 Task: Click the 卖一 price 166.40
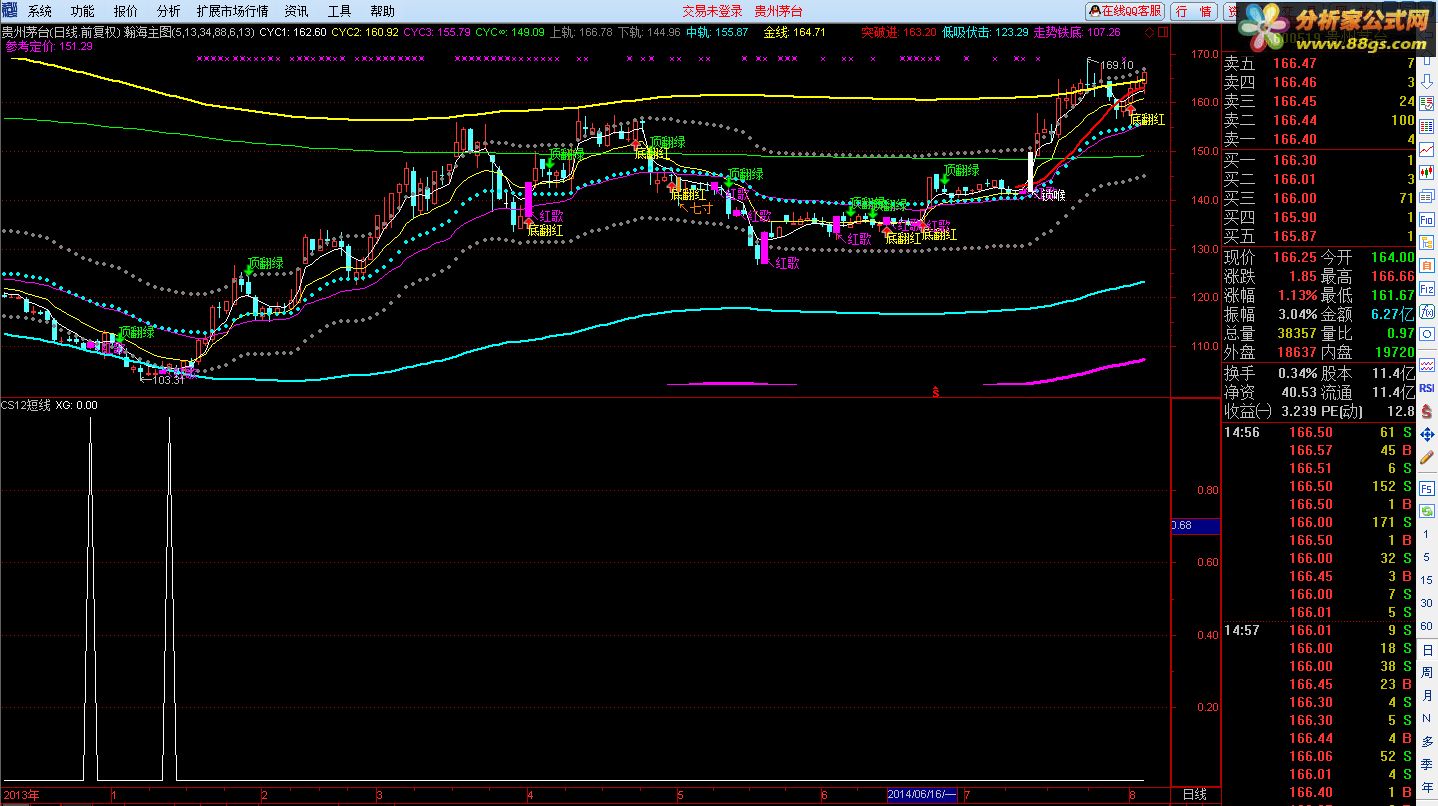pos(1295,139)
